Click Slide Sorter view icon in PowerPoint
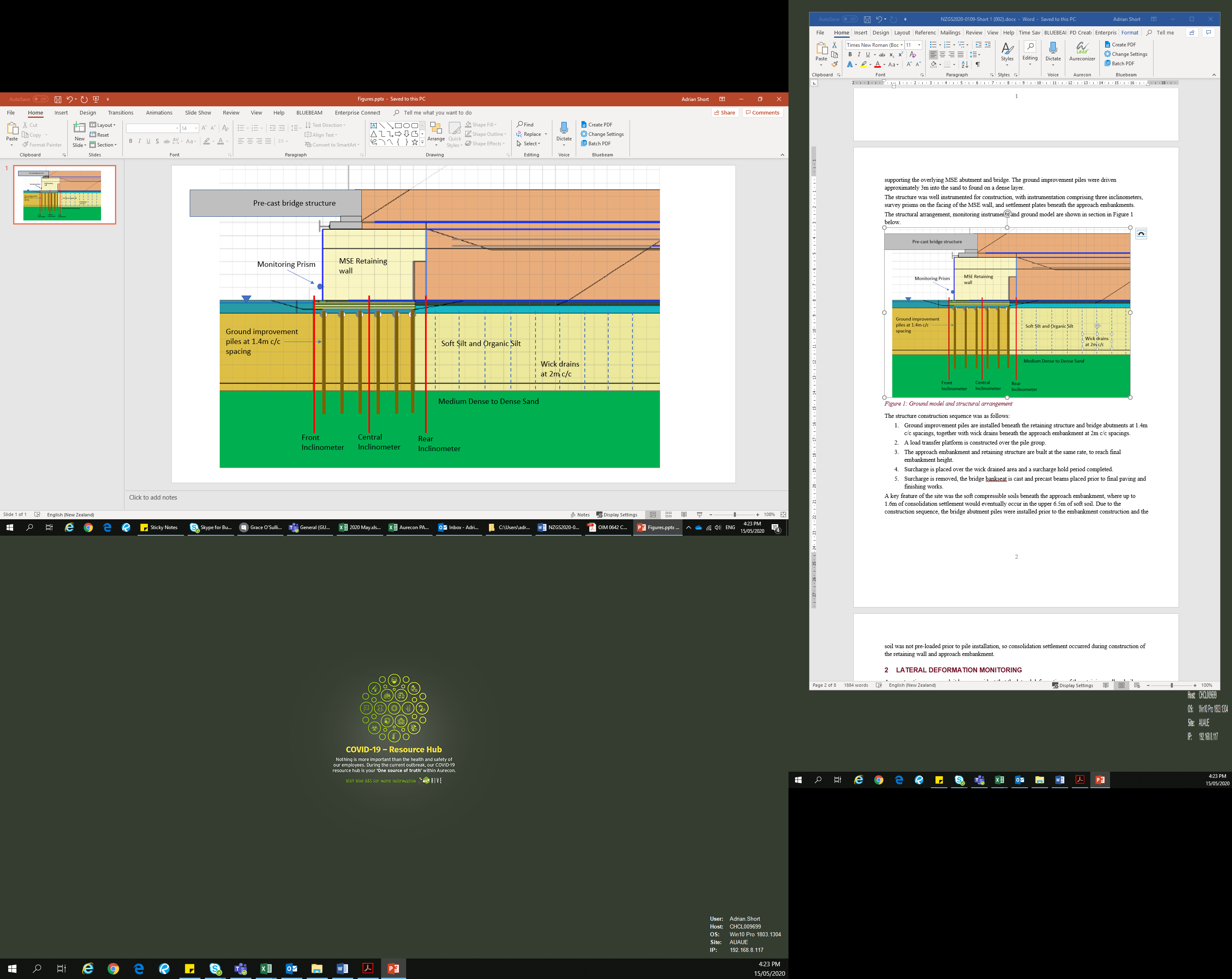The width and height of the screenshot is (1232, 979). [669, 515]
